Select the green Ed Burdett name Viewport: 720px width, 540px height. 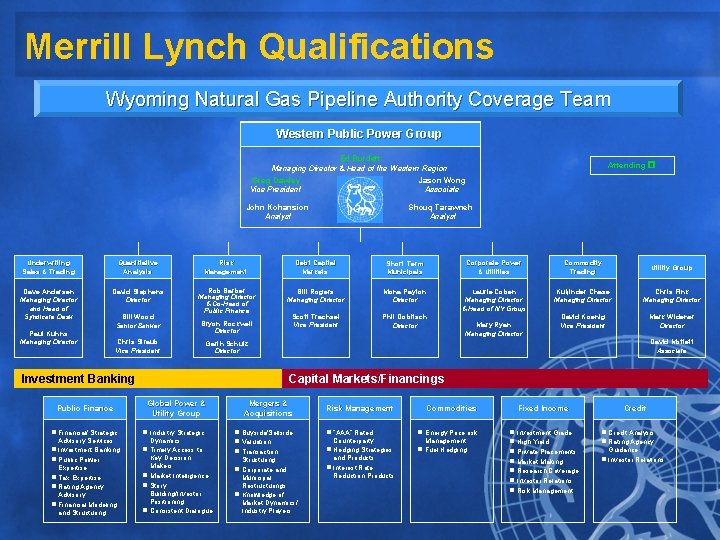(360, 158)
